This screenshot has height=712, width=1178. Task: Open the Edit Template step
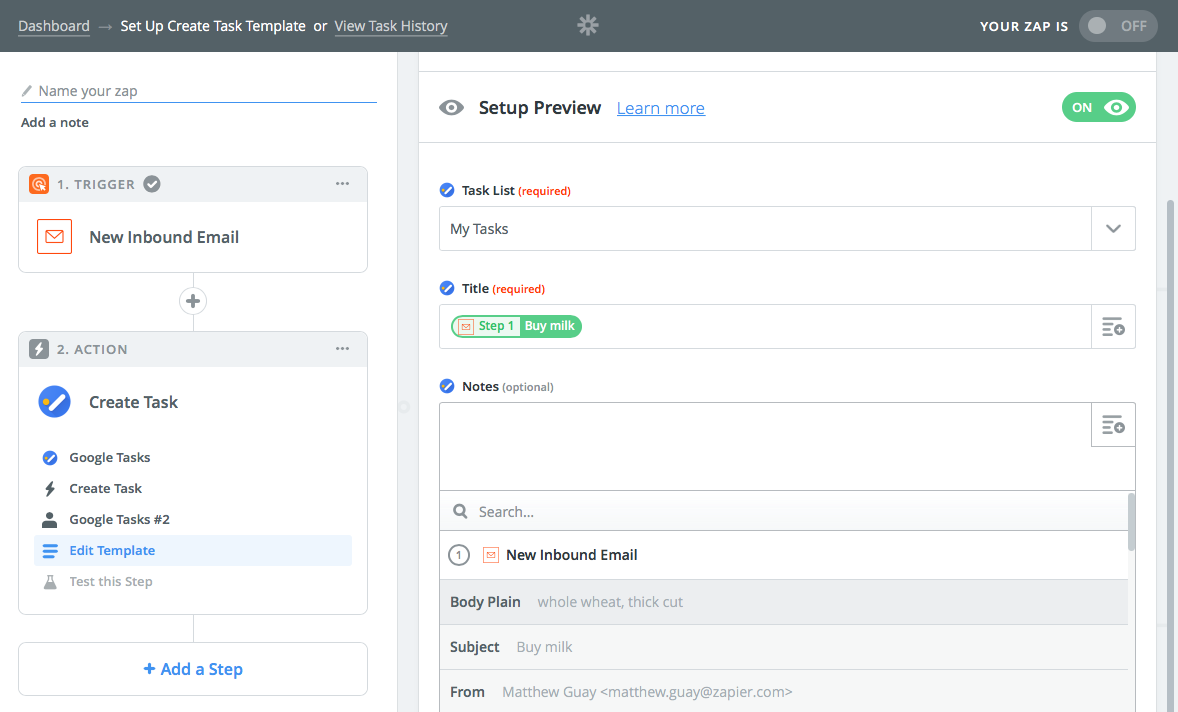point(192,551)
